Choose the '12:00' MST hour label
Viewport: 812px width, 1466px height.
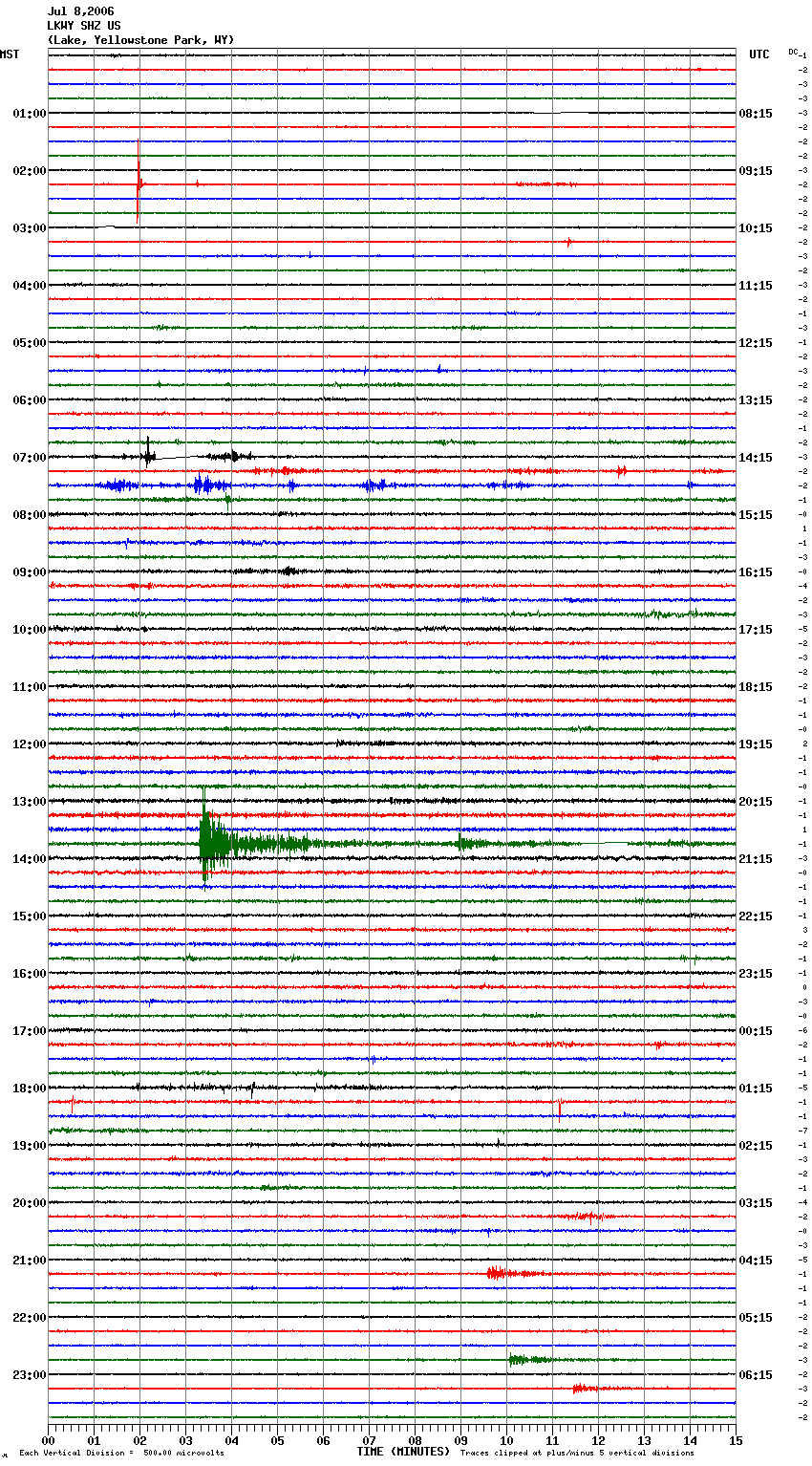click(x=29, y=744)
